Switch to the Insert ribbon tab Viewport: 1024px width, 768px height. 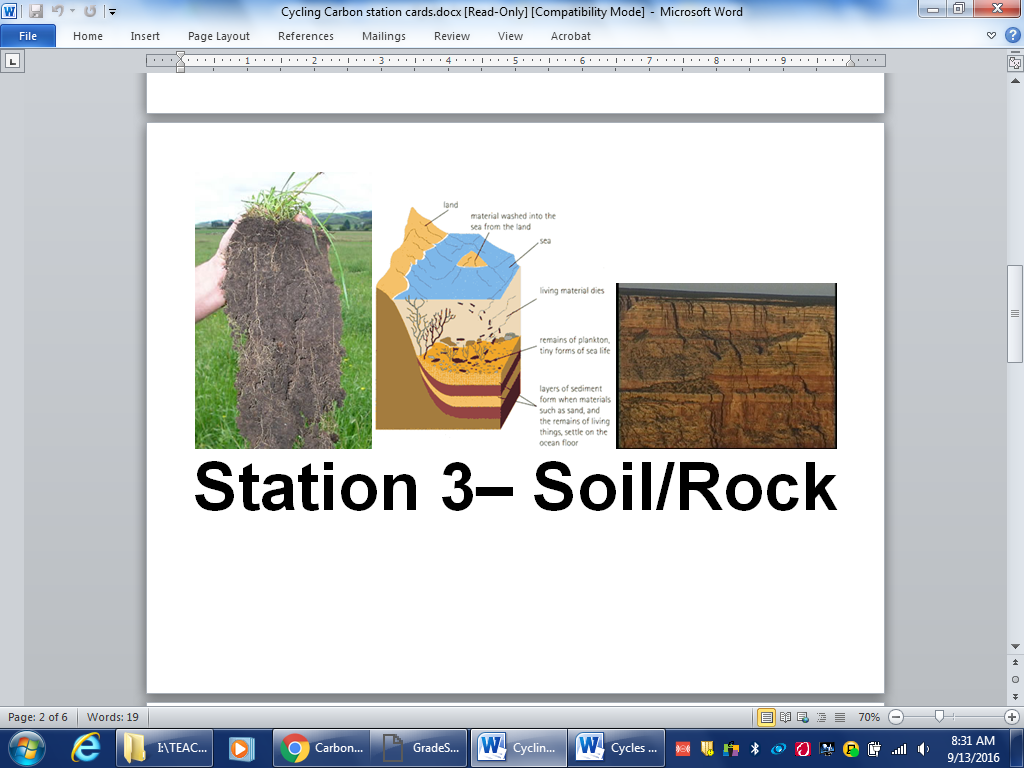pyautogui.click(x=145, y=36)
